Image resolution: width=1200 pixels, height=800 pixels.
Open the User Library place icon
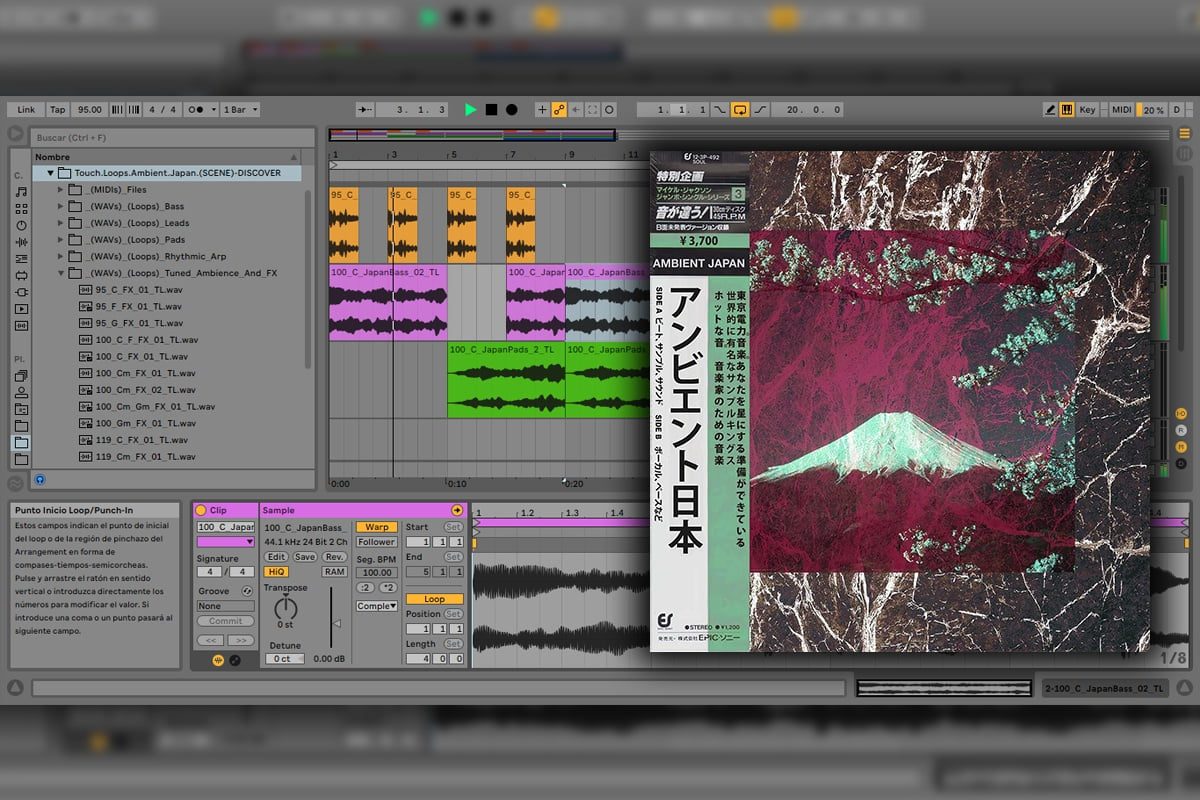[x=21, y=393]
